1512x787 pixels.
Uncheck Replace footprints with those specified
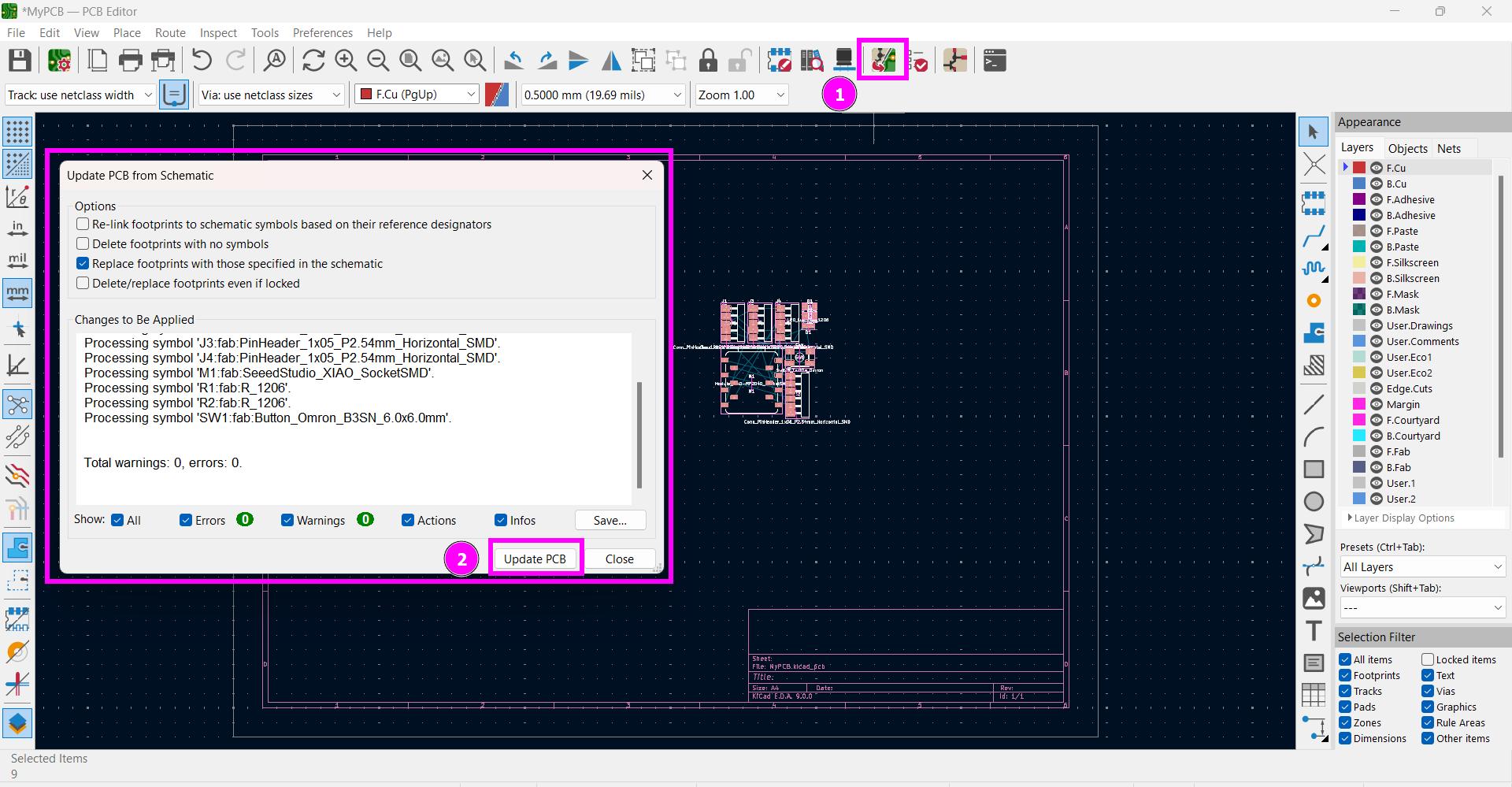point(83,264)
